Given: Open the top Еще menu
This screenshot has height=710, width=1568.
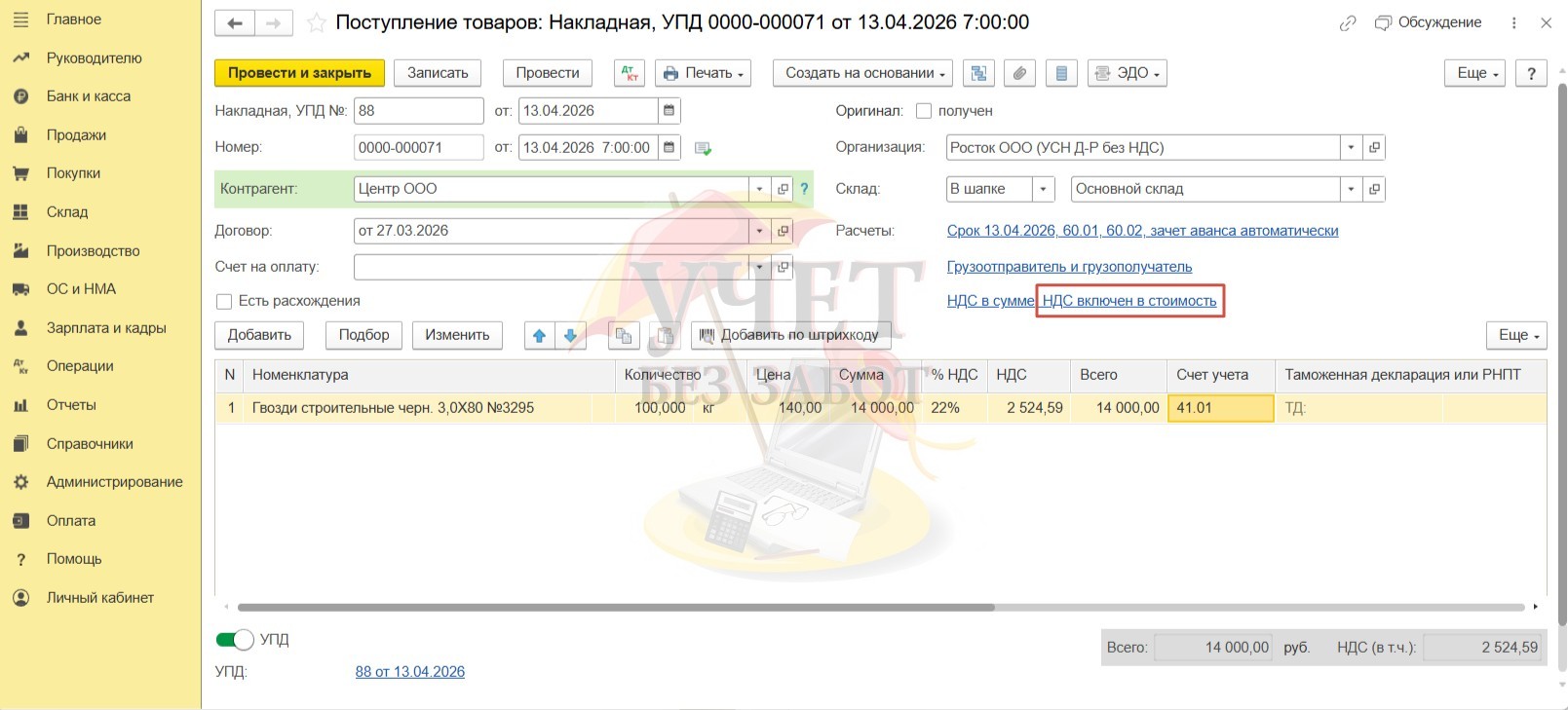Looking at the screenshot, I should (x=1475, y=73).
